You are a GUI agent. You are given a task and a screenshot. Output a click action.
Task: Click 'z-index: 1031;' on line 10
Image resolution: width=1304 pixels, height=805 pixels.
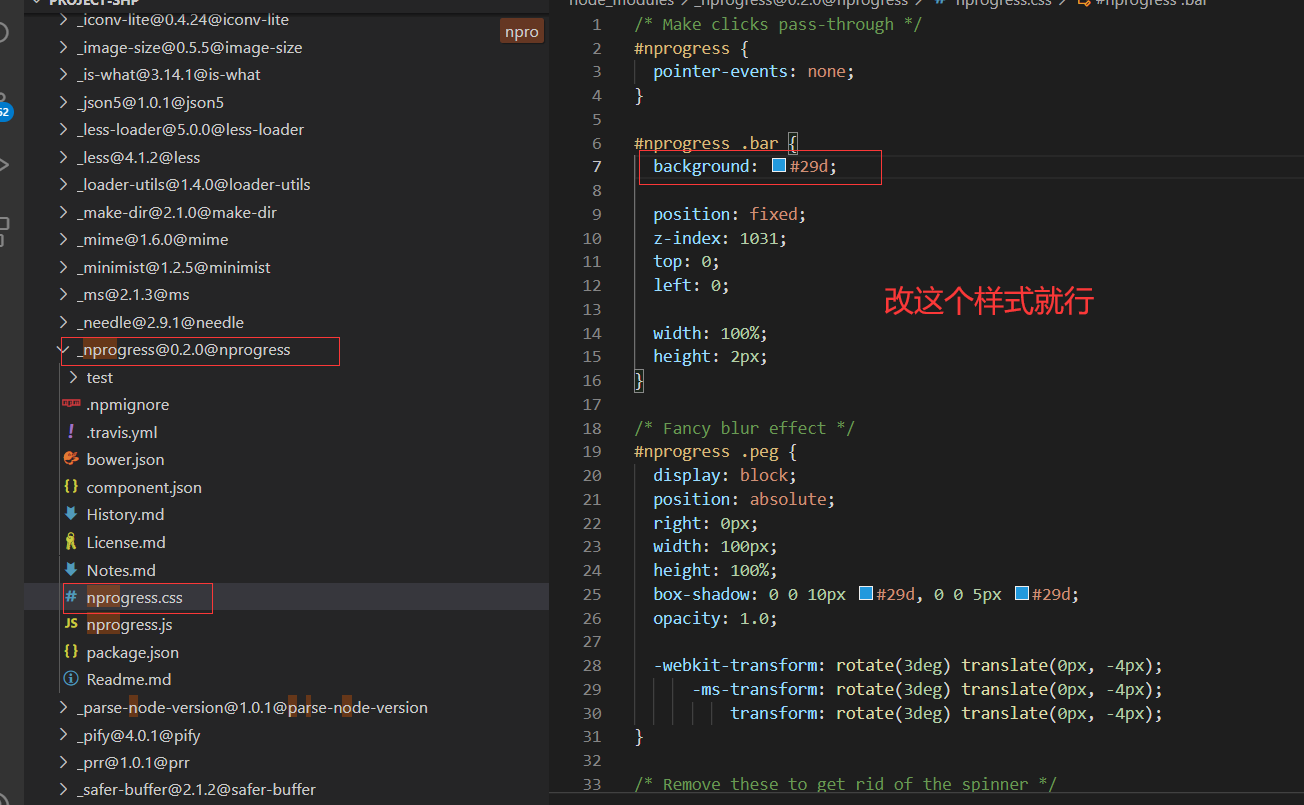[720, 238]
